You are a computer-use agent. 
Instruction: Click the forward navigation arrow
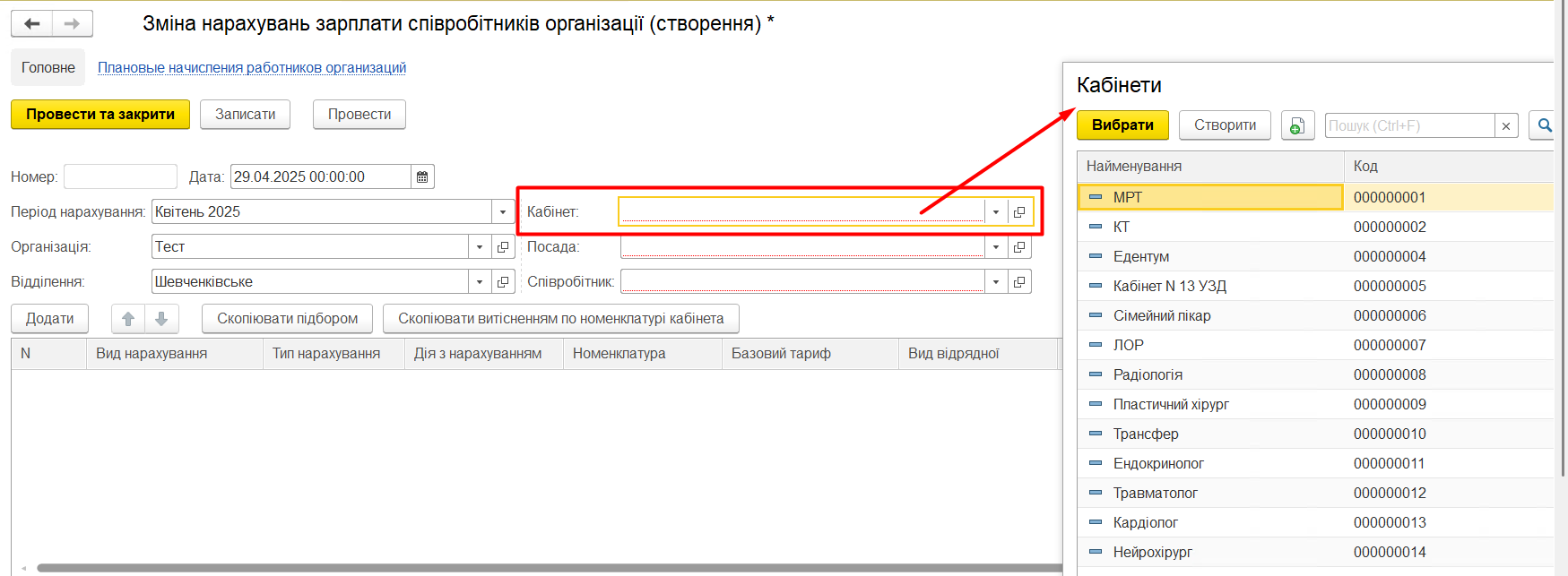[73, 24]
